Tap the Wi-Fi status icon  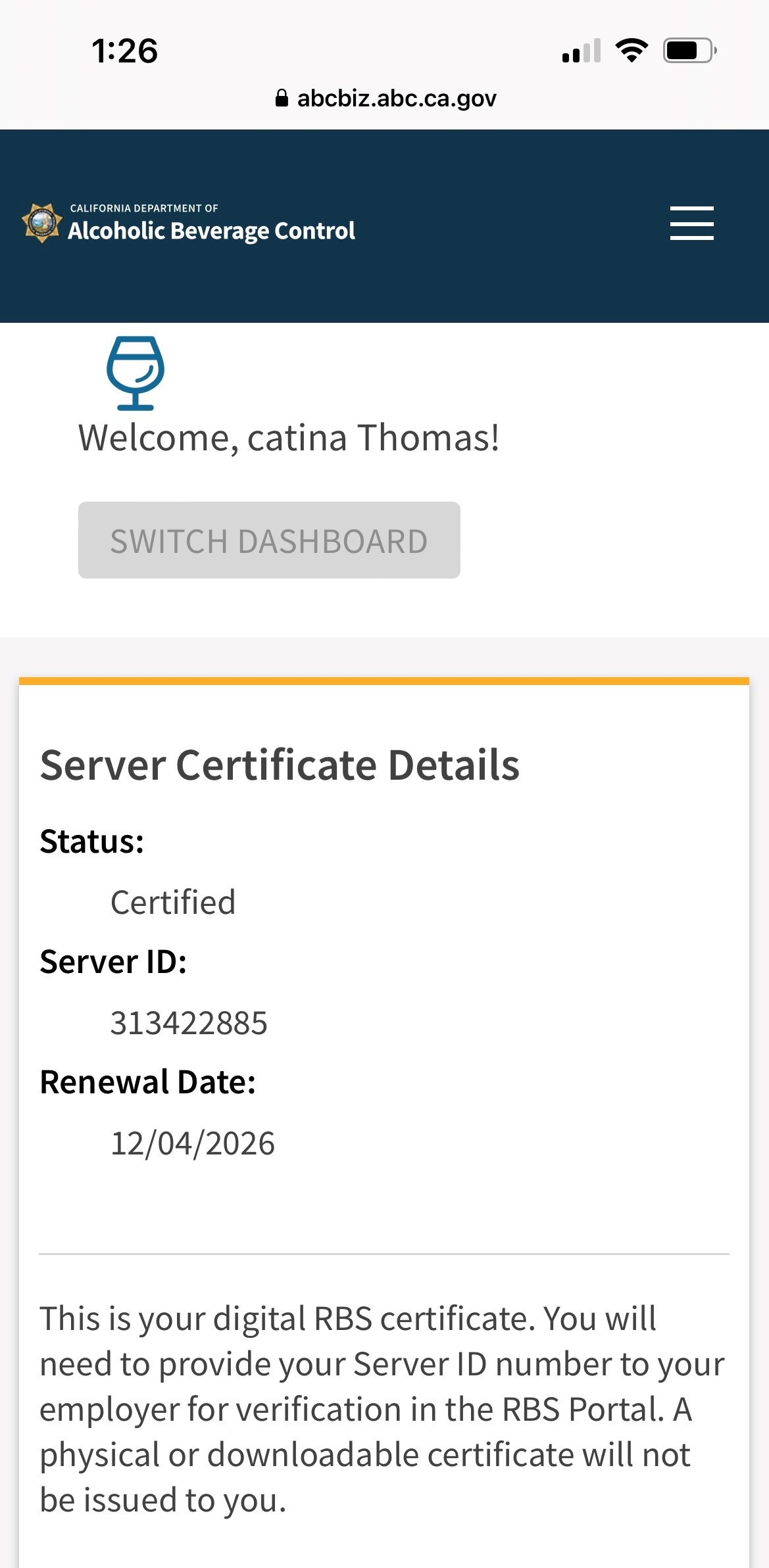tap(631, 51)
